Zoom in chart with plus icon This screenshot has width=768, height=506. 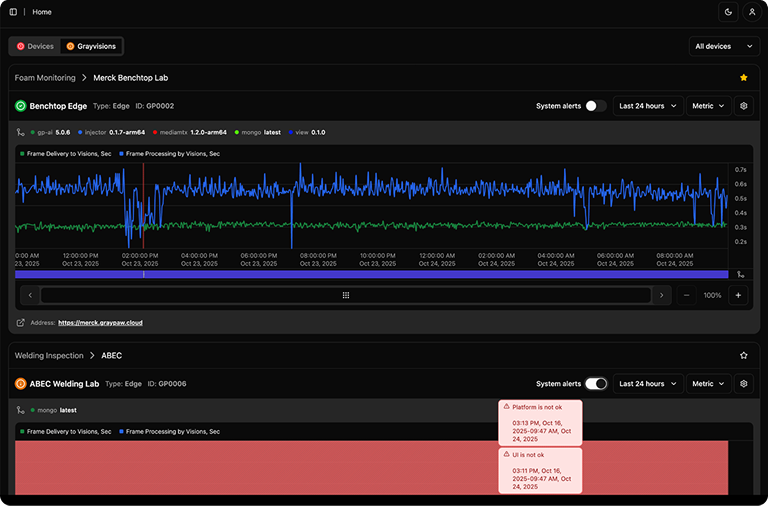[x=738, y=295]
